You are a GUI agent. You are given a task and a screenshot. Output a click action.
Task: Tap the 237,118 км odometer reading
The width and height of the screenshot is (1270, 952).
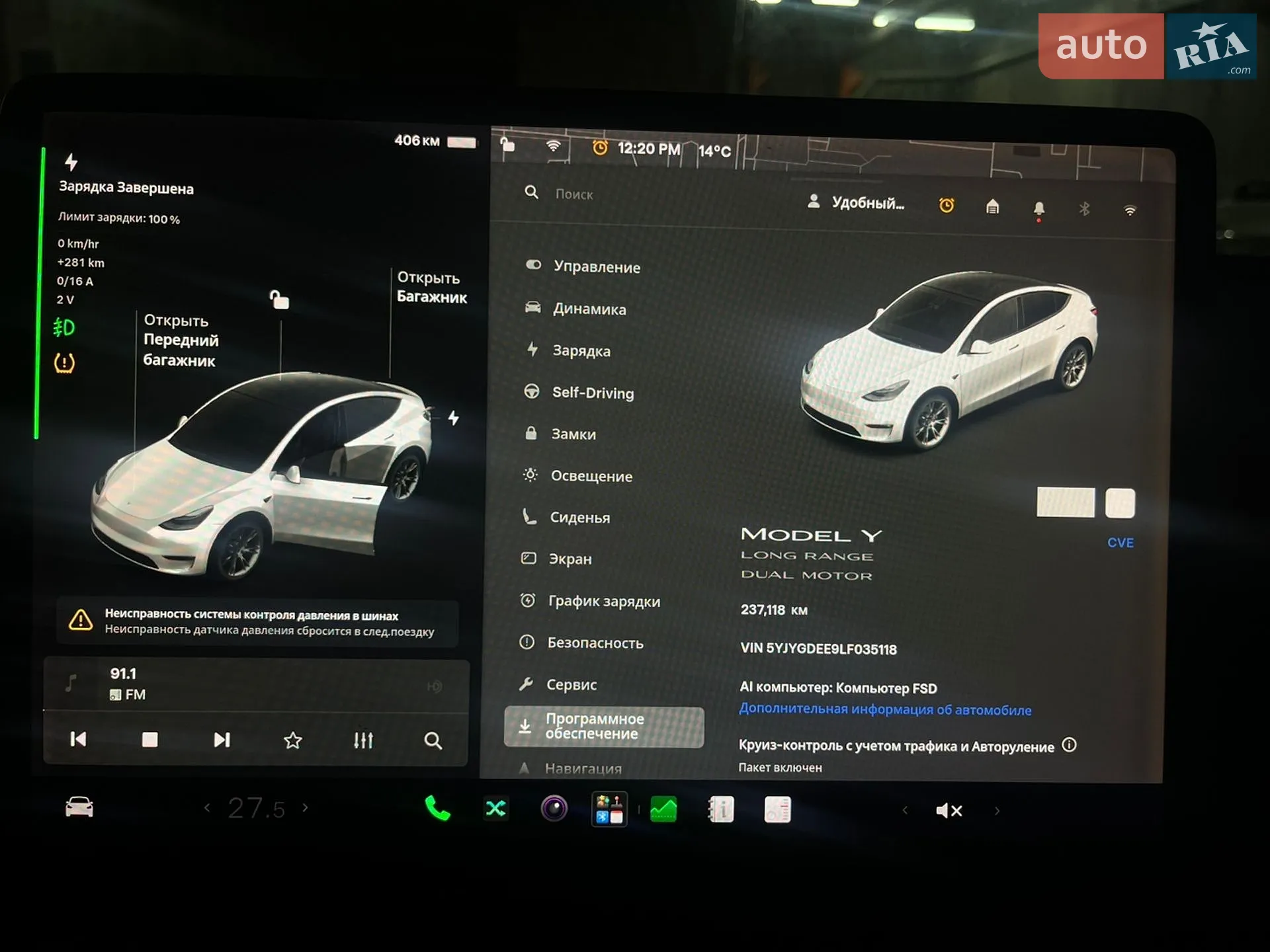click(774, 610)
